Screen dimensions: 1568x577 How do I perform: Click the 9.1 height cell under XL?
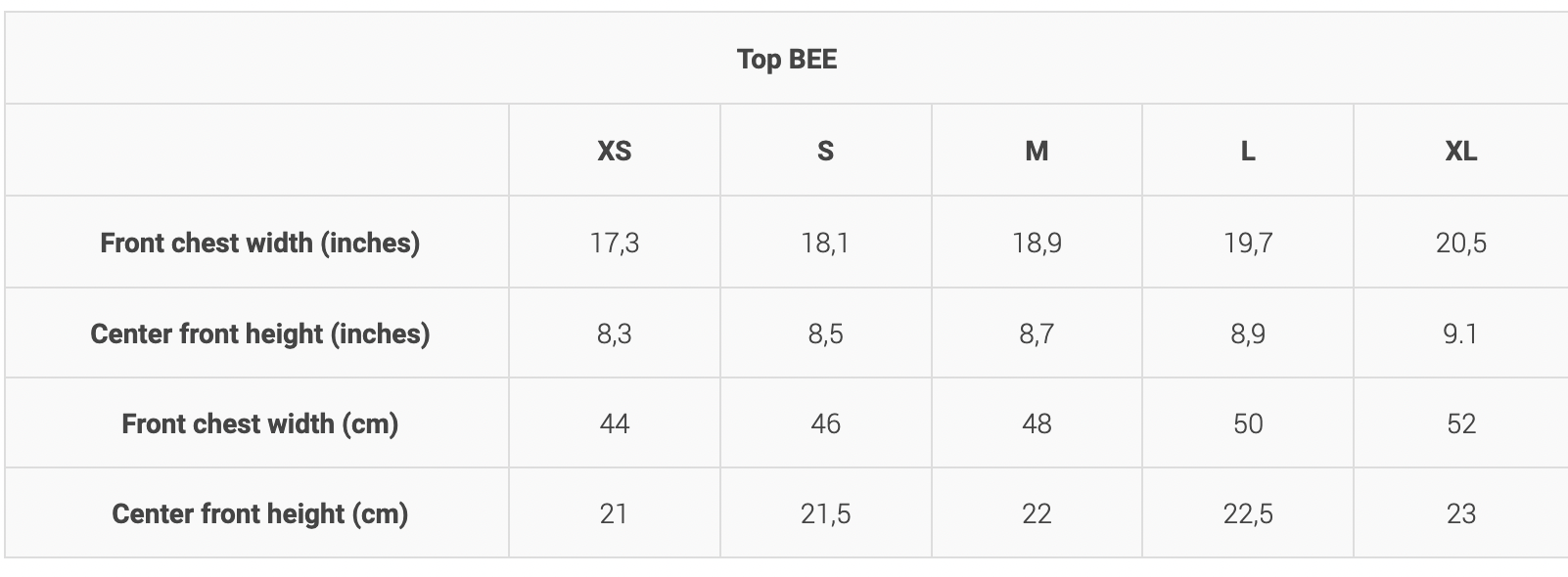click(x=1460, y=333)
